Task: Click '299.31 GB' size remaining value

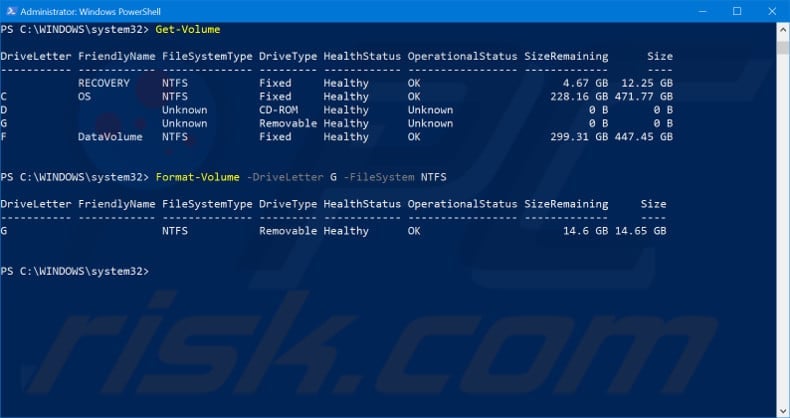Action: coord(579,137)
